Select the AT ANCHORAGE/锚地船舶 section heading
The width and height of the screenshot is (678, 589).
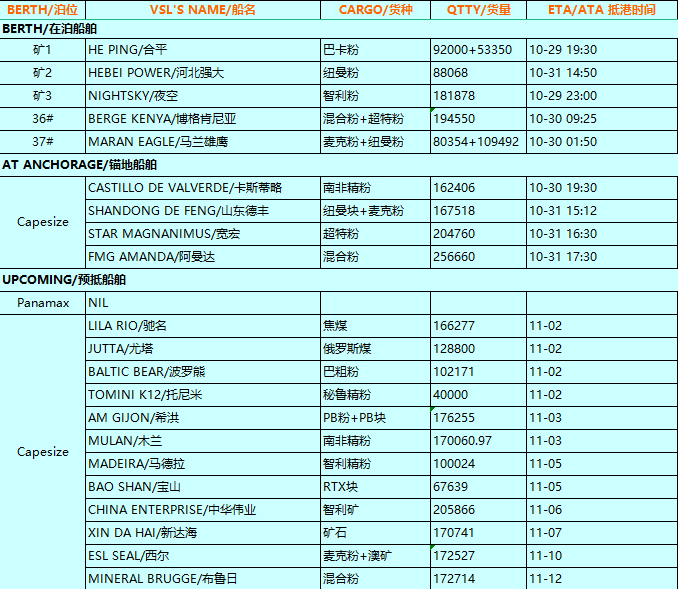pos(79,165)
